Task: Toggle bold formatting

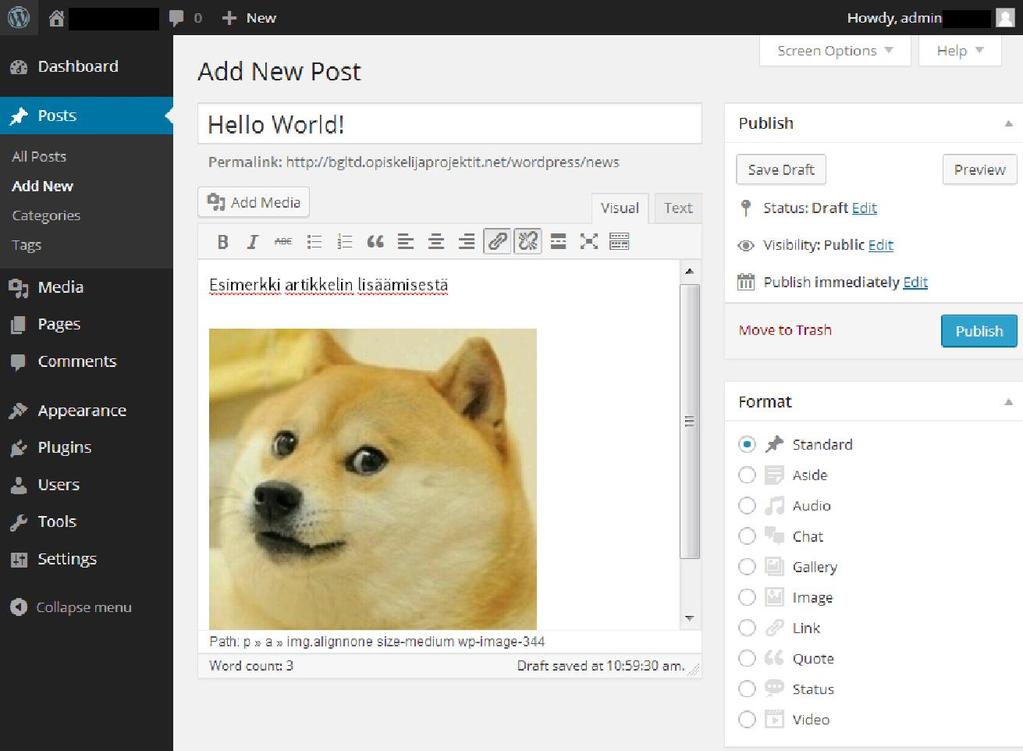Action: (x=222, y=242)
